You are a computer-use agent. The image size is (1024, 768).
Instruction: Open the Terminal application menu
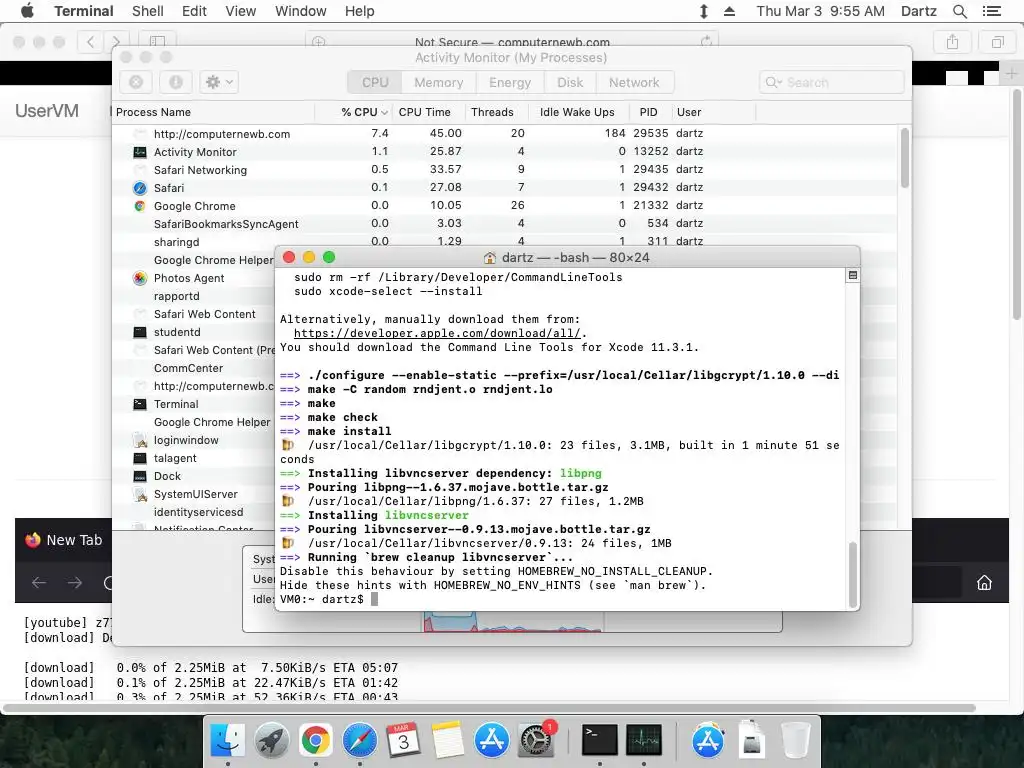click(x=84, y=11)
